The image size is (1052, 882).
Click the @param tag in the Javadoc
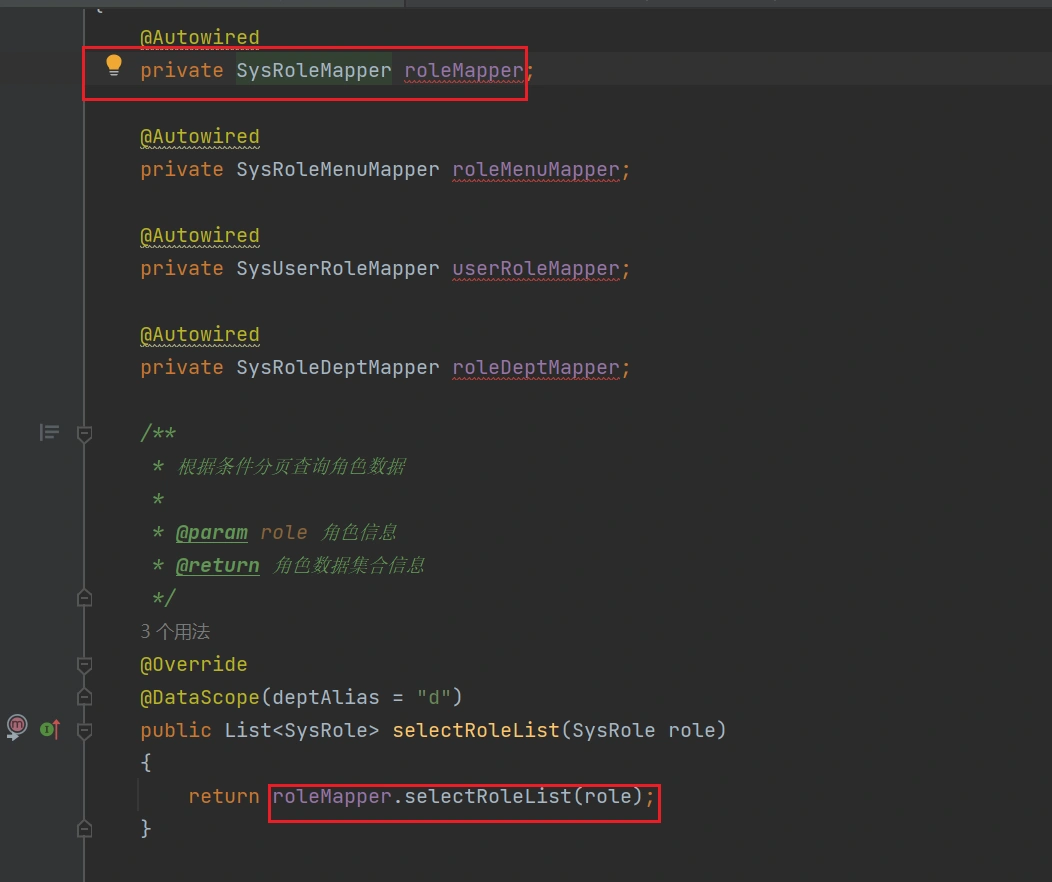click(x=211, y=532)
